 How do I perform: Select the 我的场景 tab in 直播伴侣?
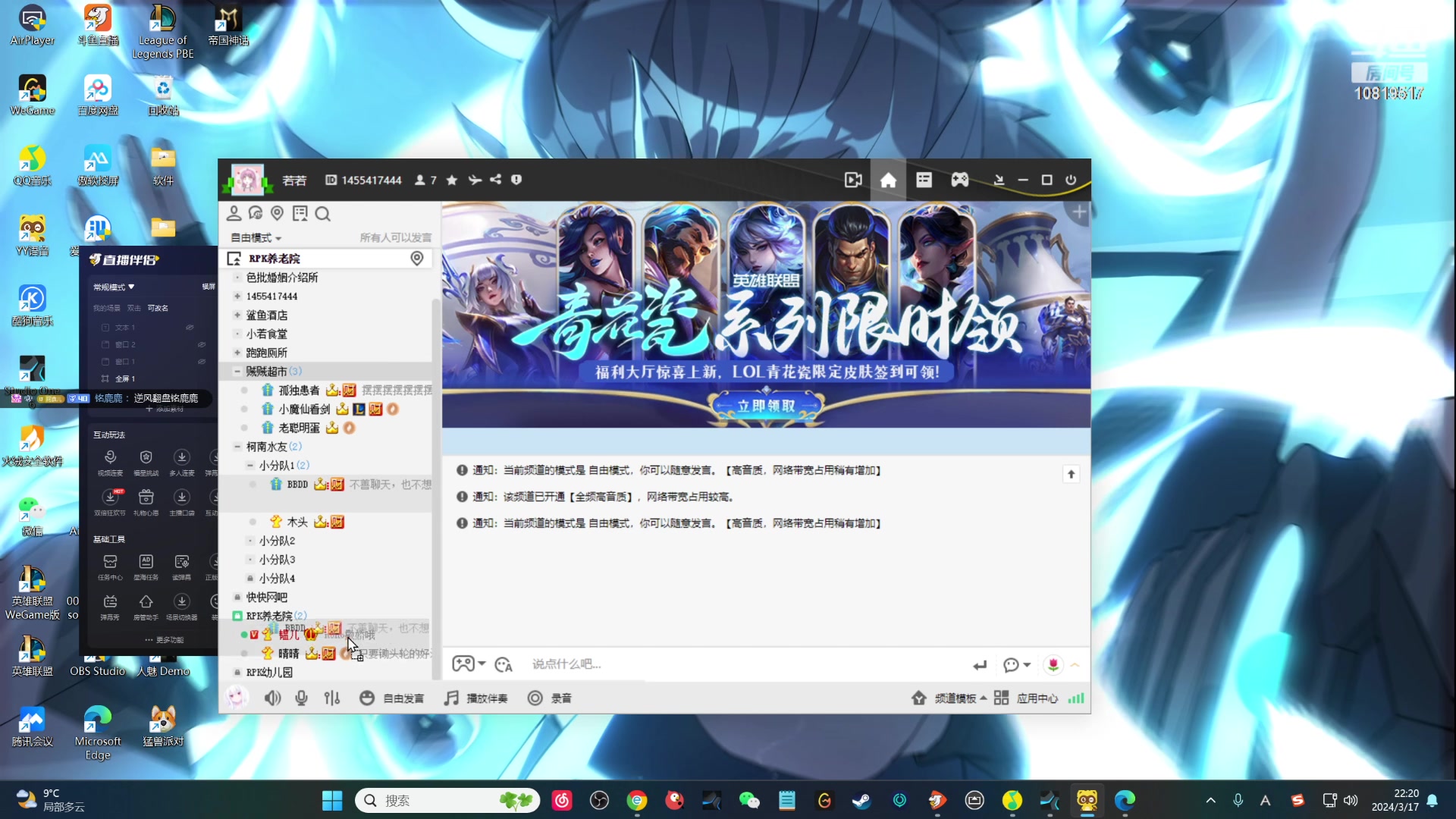pos(107,309)
